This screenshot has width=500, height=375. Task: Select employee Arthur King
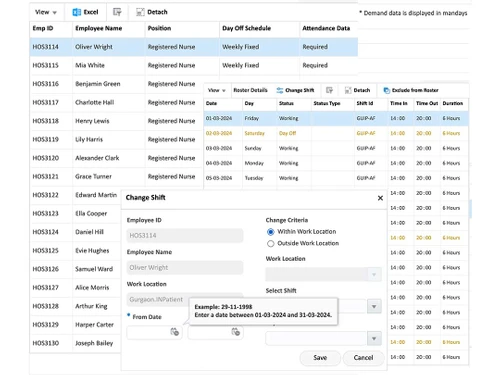click(x=91, y=306)
